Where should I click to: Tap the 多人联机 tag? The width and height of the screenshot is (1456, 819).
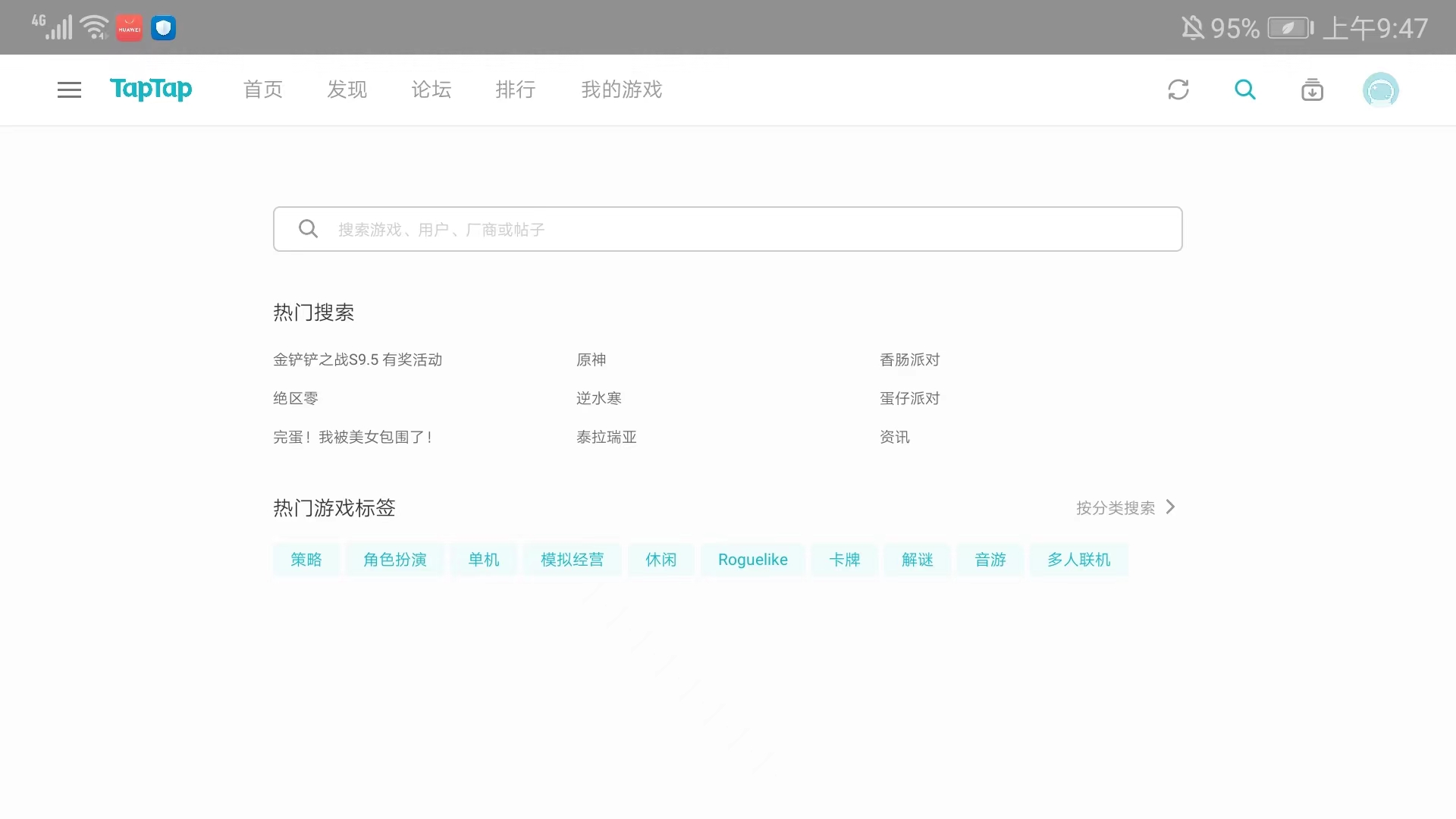click(1078, 560)
